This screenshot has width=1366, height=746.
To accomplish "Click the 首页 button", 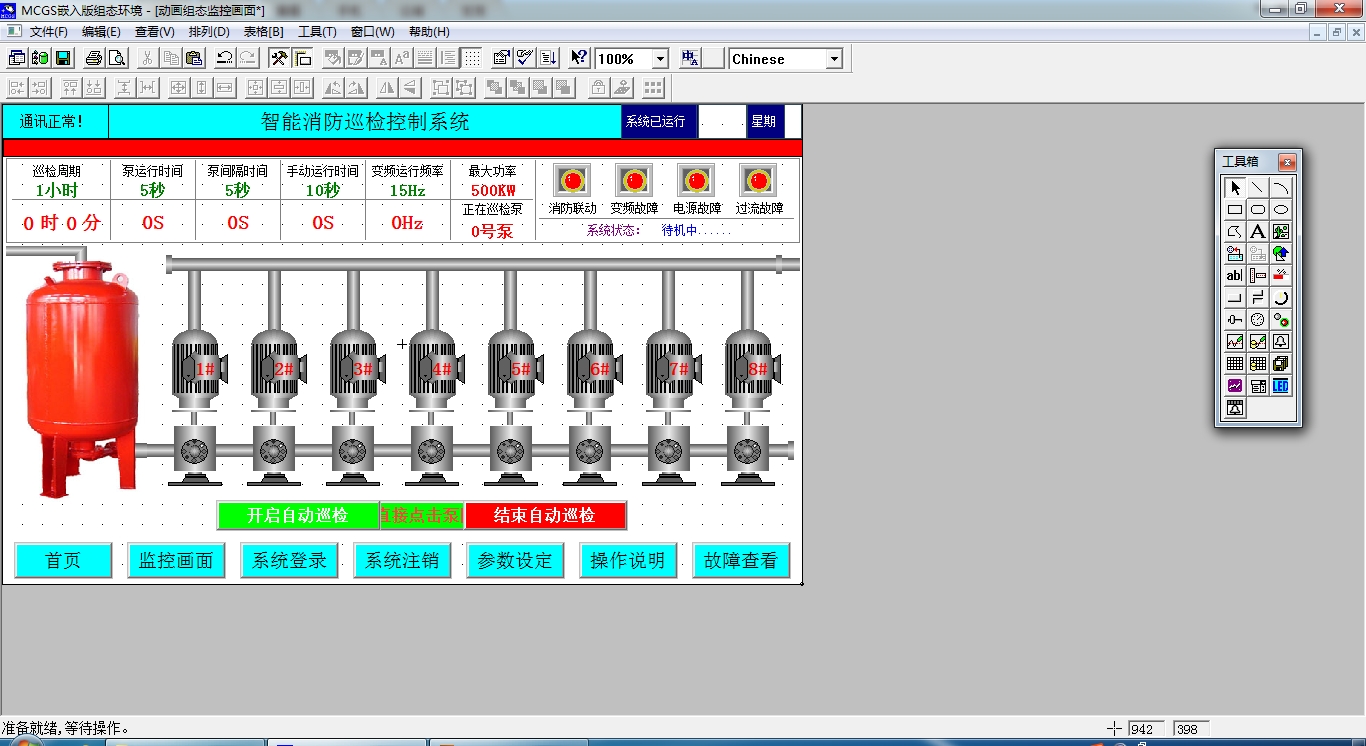I will coord(63,561).
